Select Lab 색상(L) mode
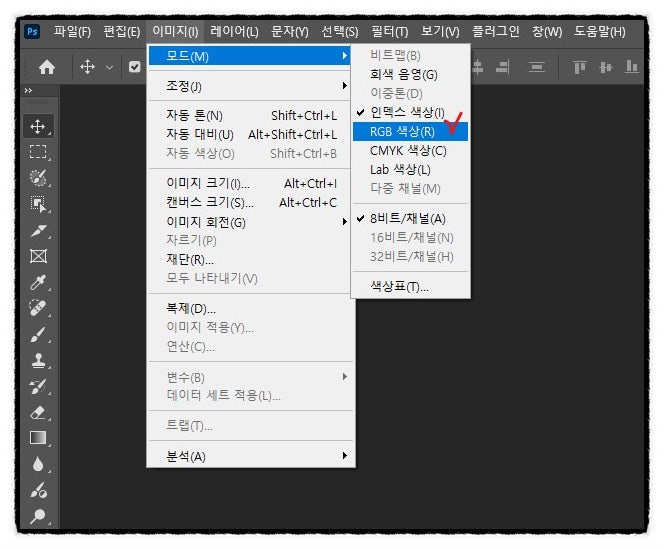 (x=410, y=169)
